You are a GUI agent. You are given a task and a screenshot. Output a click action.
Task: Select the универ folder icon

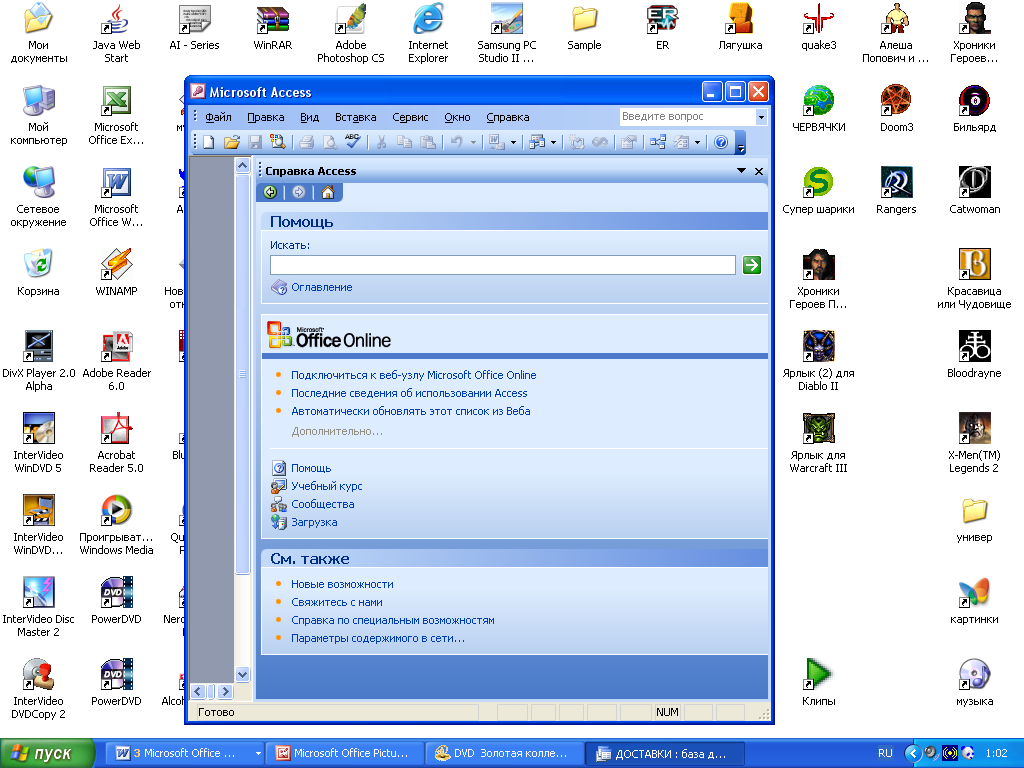coord(974,519)
